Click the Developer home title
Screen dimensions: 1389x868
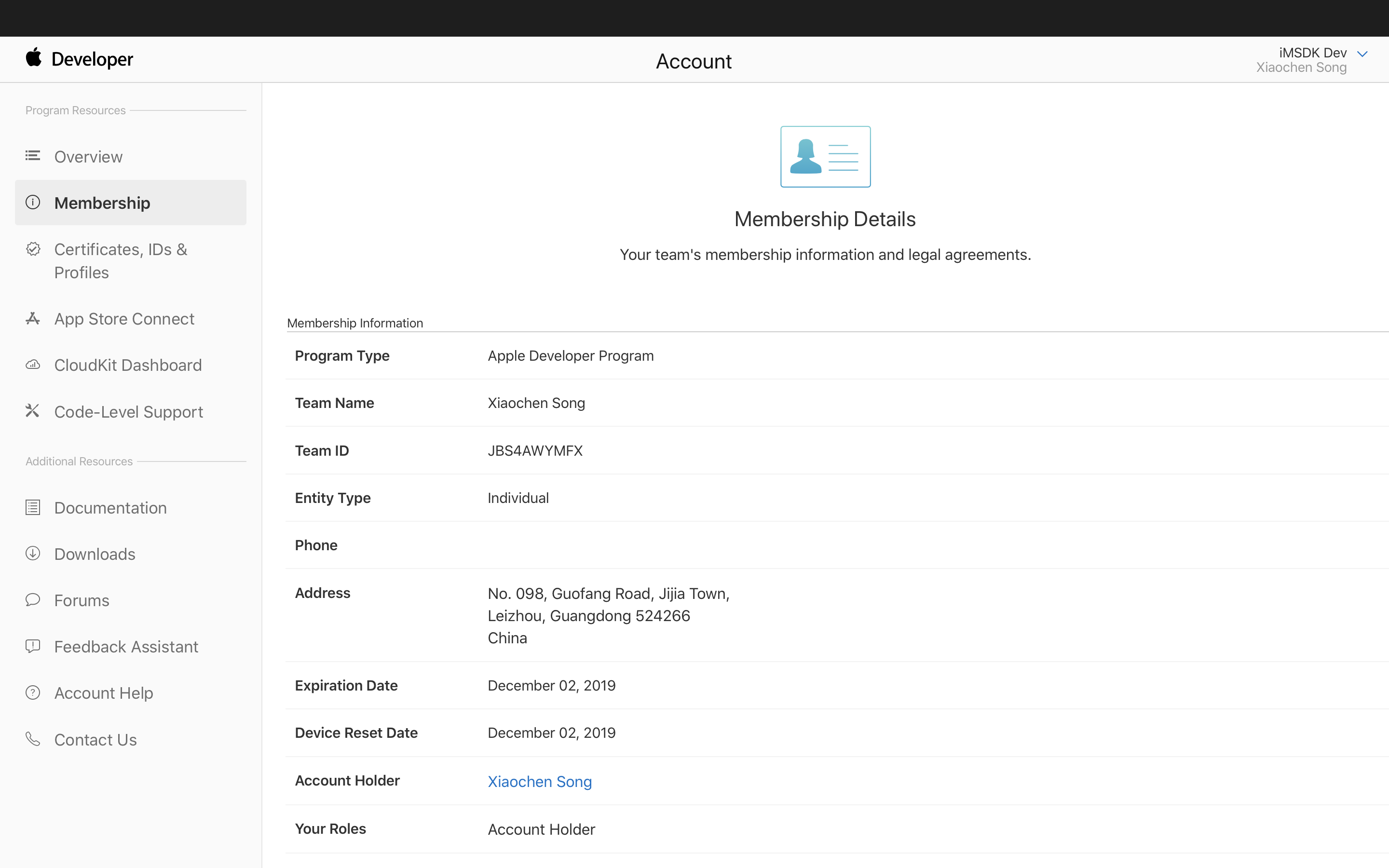(92, 59)
